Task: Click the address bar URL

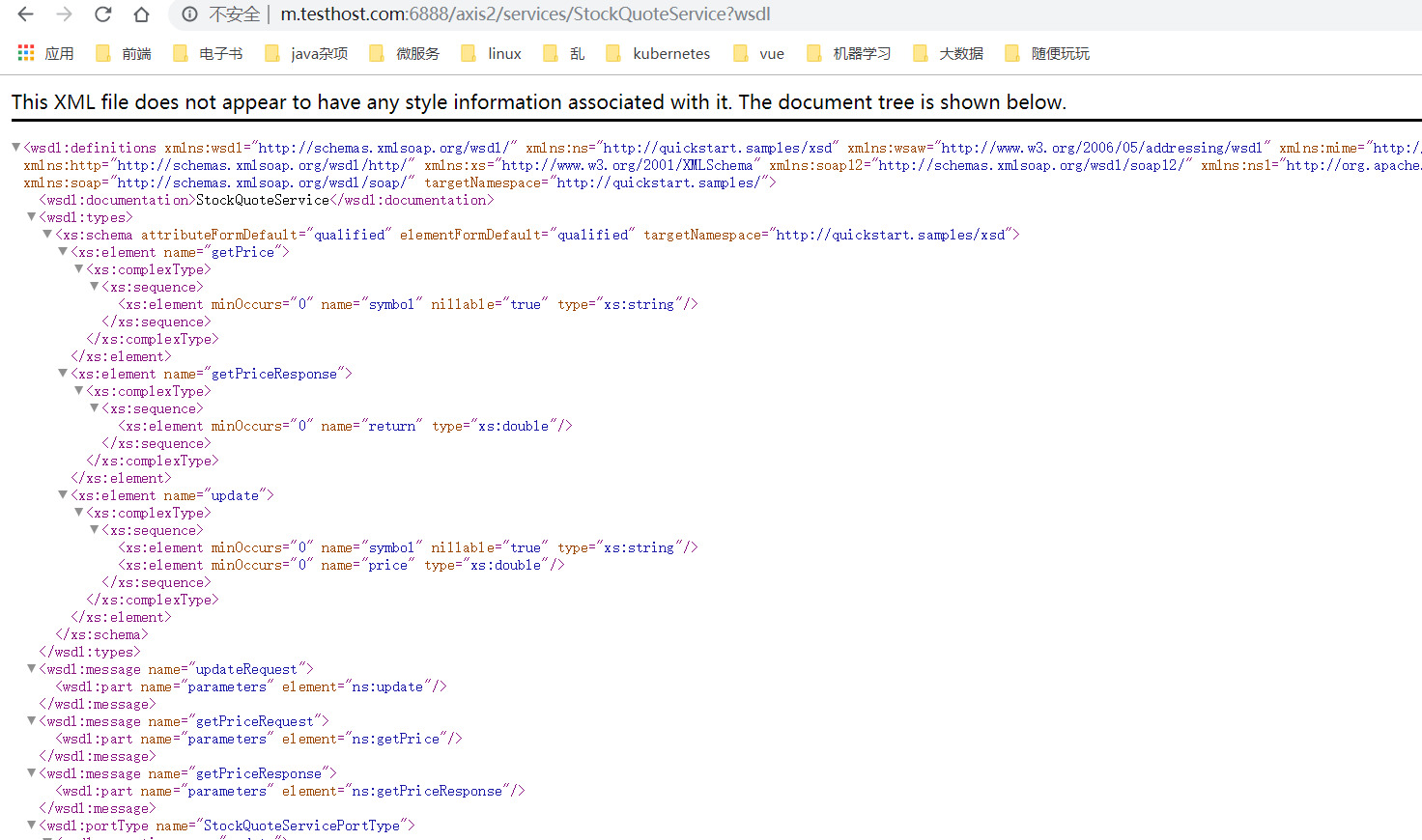Action: point(525,14)
